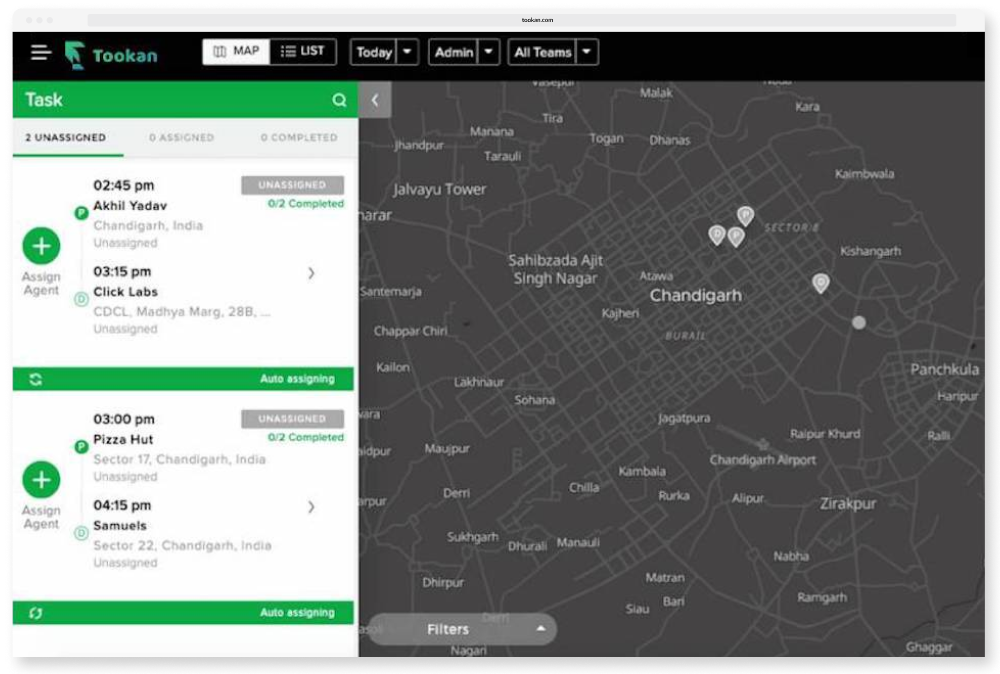The height and width of the screenshot is (674, 1000).
Task: Select Click Labs task name
Action: (125, 291)
